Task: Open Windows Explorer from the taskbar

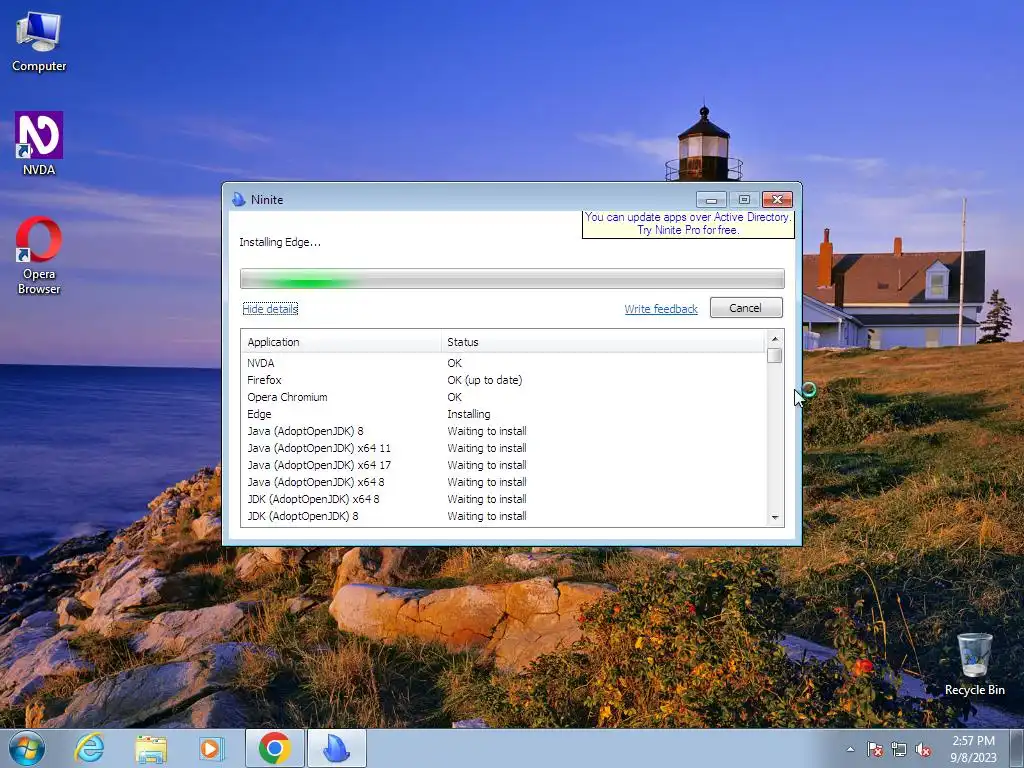Action: 151,748
